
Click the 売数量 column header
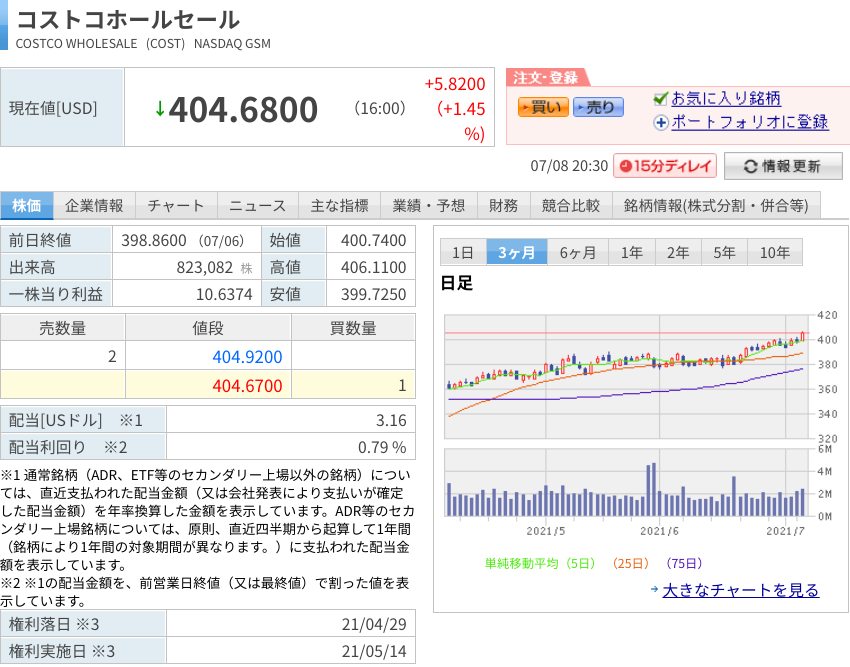63,328
